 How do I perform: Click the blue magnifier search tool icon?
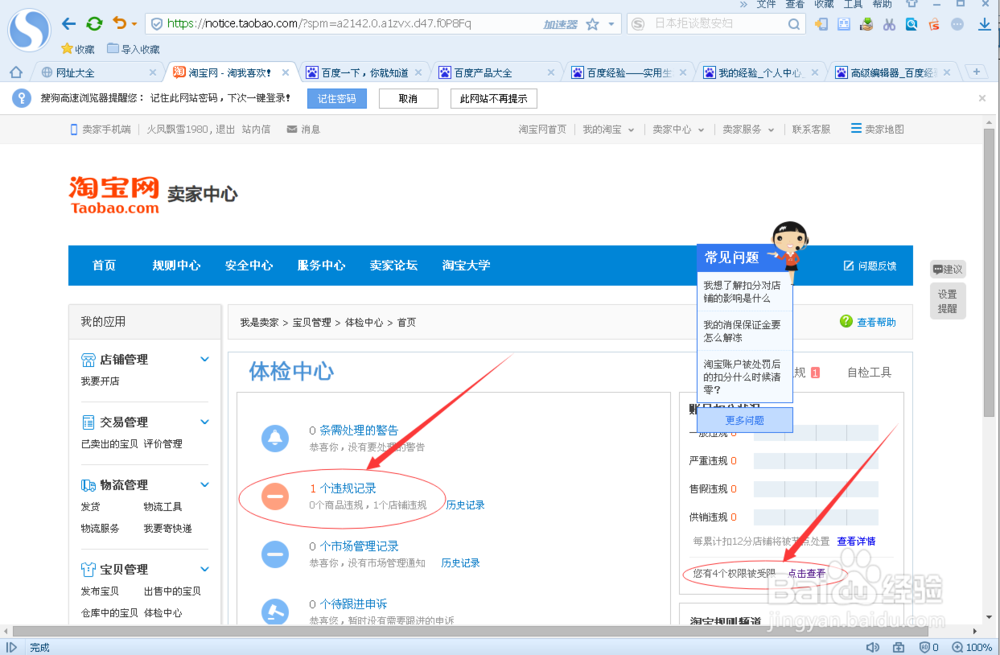pos(911,24)
